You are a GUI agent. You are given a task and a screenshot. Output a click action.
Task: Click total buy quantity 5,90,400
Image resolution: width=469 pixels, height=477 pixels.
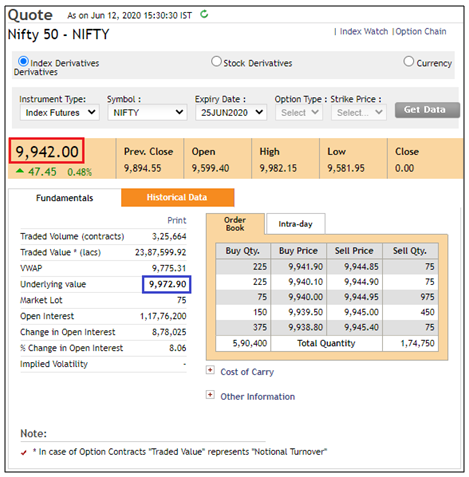pyautogui.click(x=250, y=343)
